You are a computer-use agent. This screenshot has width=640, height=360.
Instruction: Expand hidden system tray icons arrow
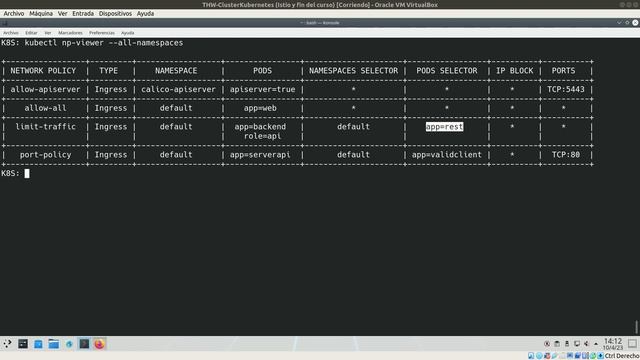(596, 344)
